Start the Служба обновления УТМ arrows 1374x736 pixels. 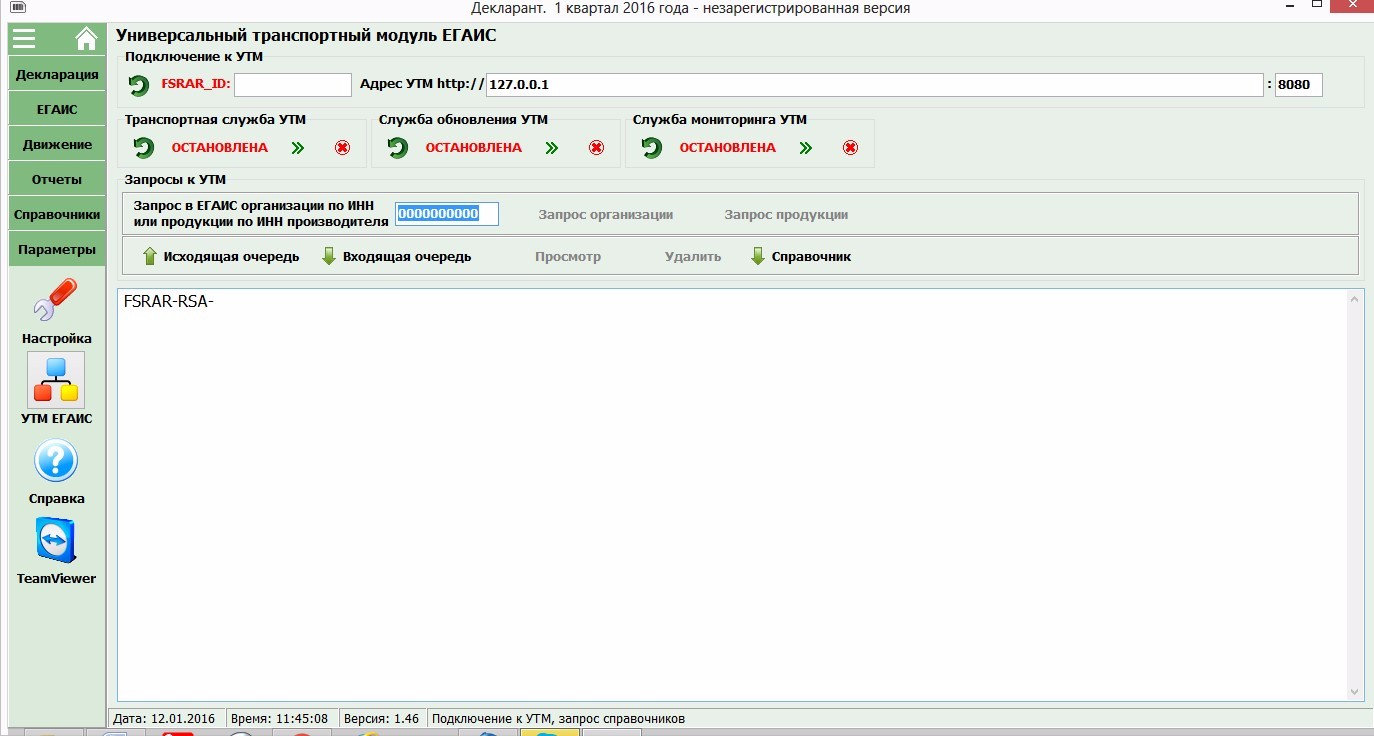coord(551,148)
